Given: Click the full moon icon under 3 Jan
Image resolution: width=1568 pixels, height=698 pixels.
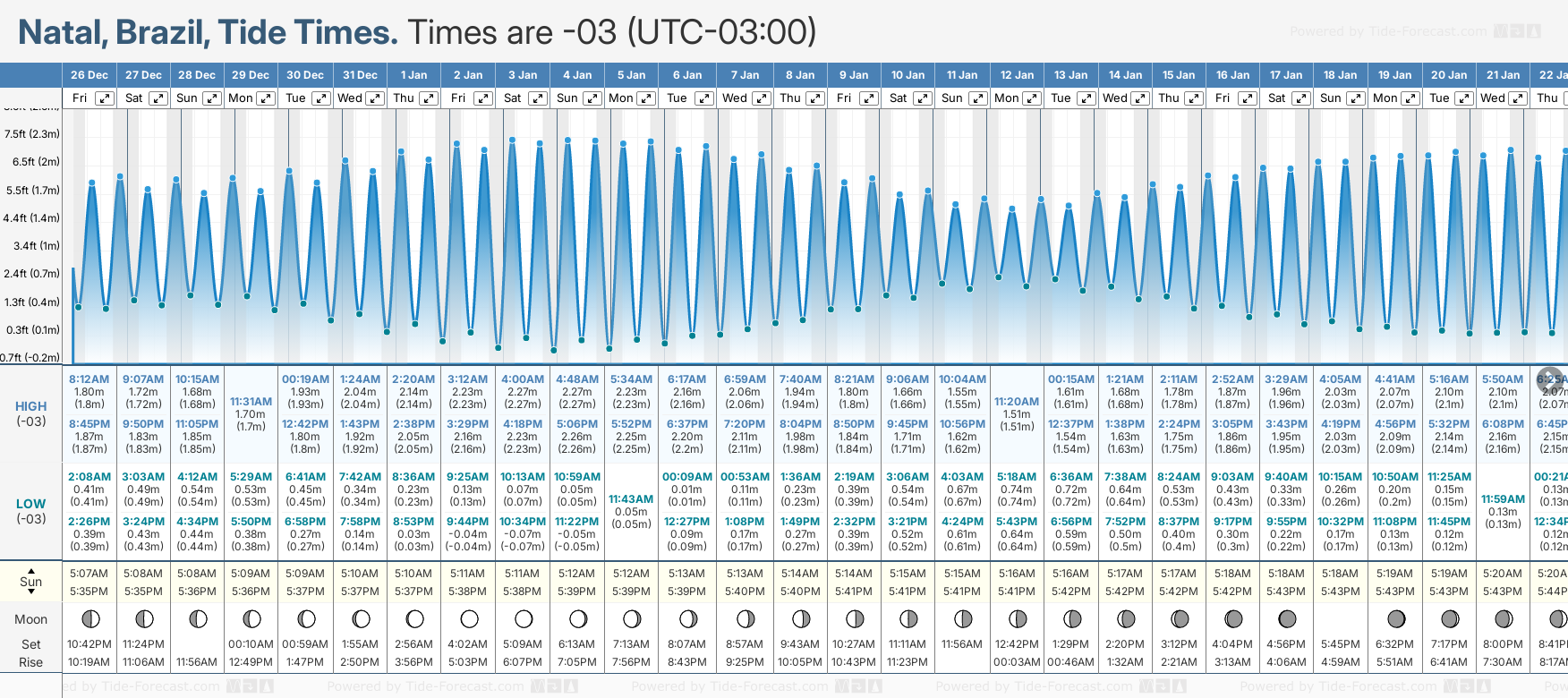Looking at the screenshot, I should [524, 618].
